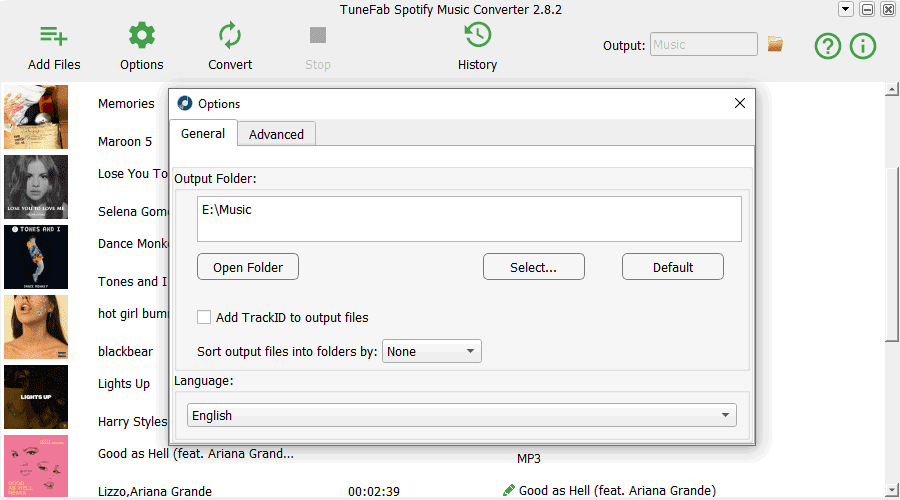900x500 pixels.
Task: Click the MP3 format label
Action: pos(529,458)
